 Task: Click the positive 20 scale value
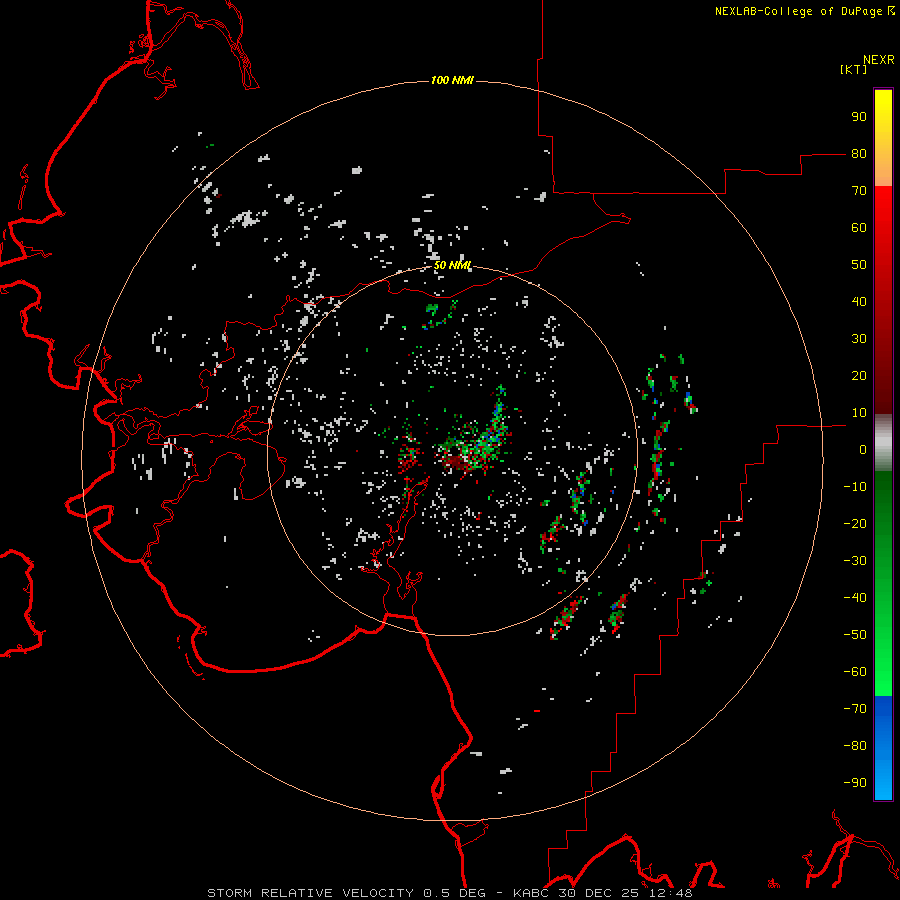click(859, 376)
